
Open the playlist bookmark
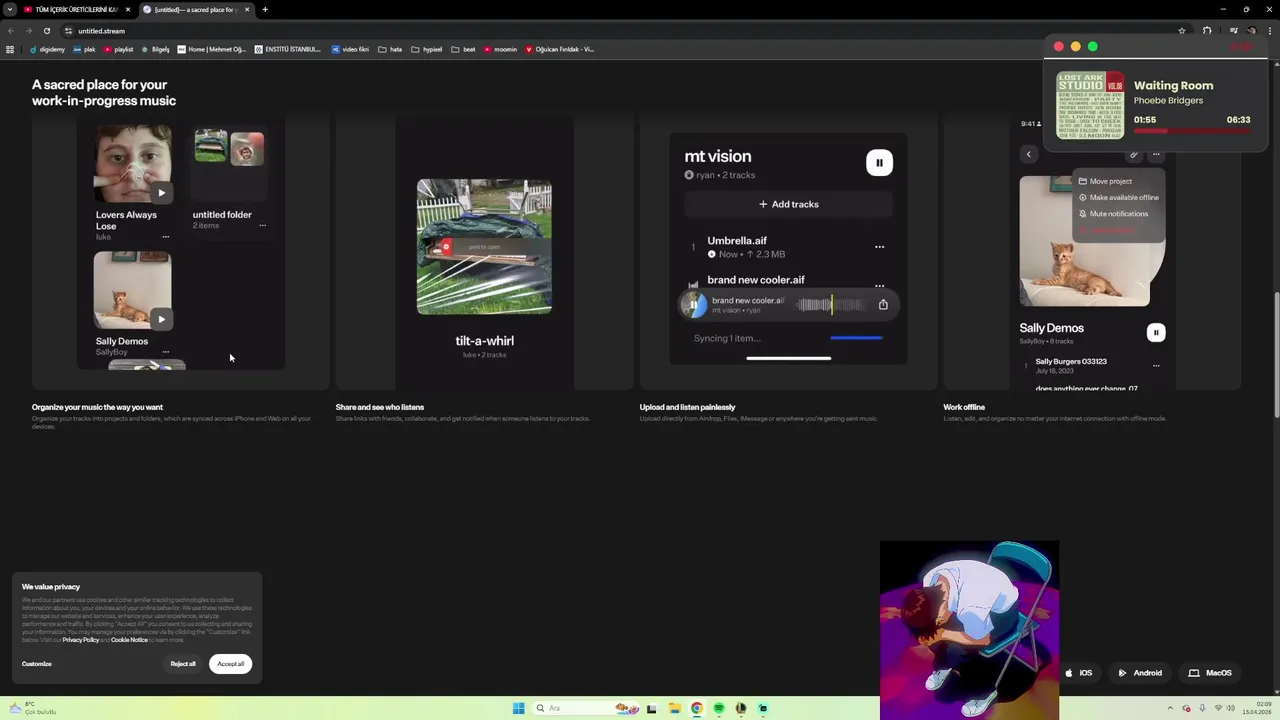pos(118,49)
